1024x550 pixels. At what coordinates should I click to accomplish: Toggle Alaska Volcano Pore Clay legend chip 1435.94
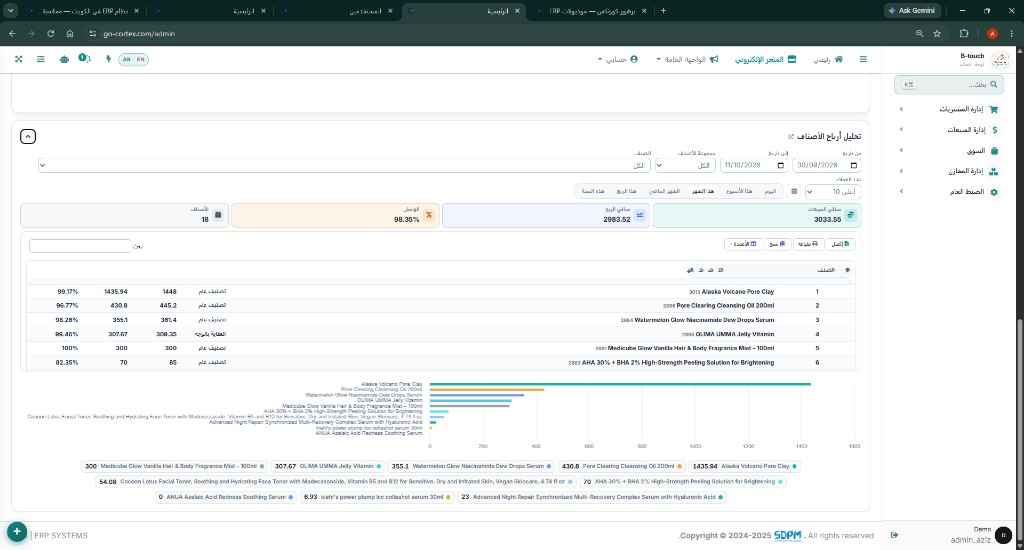(x=744, y=466)
